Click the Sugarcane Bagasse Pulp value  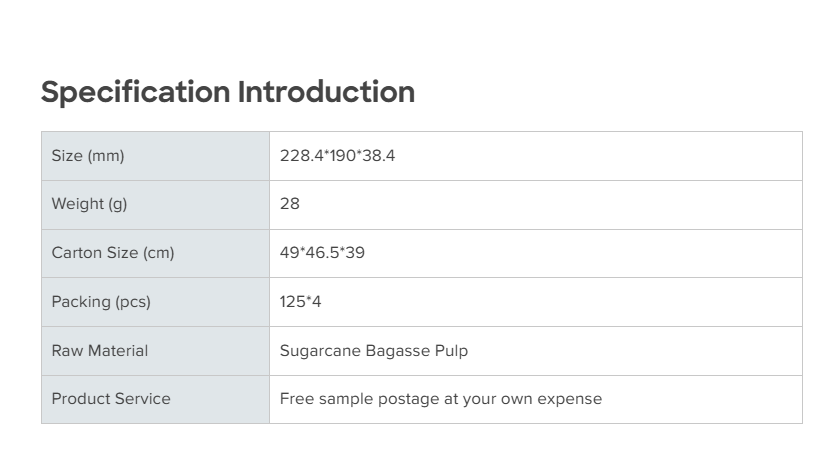coord(374,351)
